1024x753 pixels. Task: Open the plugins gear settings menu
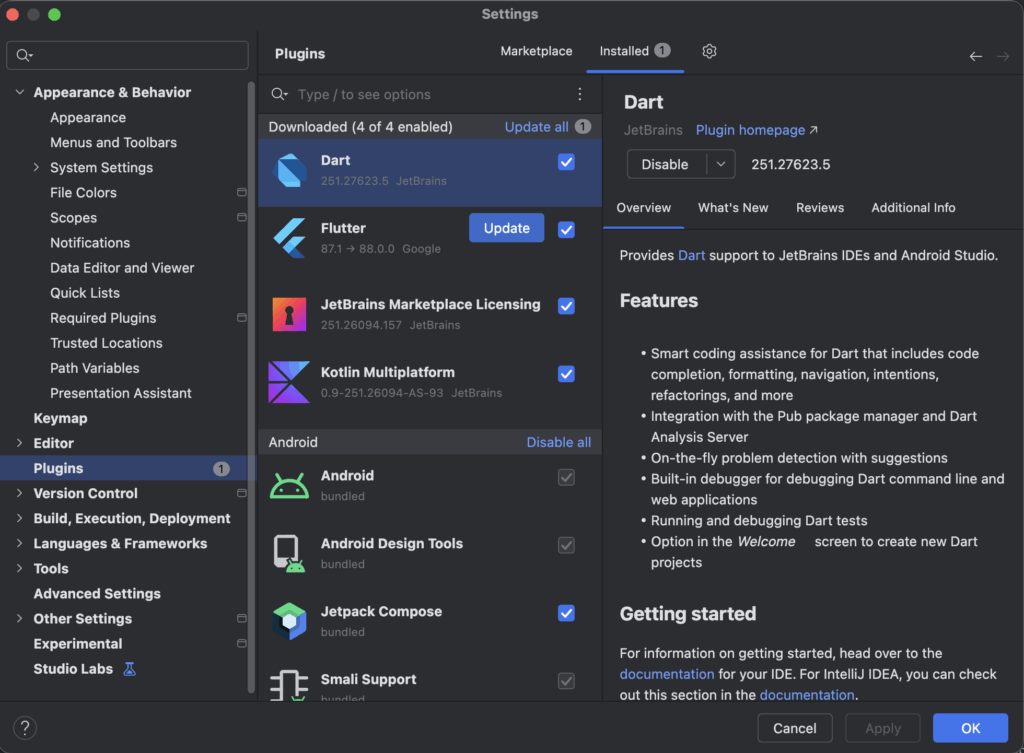click(709, 52)
